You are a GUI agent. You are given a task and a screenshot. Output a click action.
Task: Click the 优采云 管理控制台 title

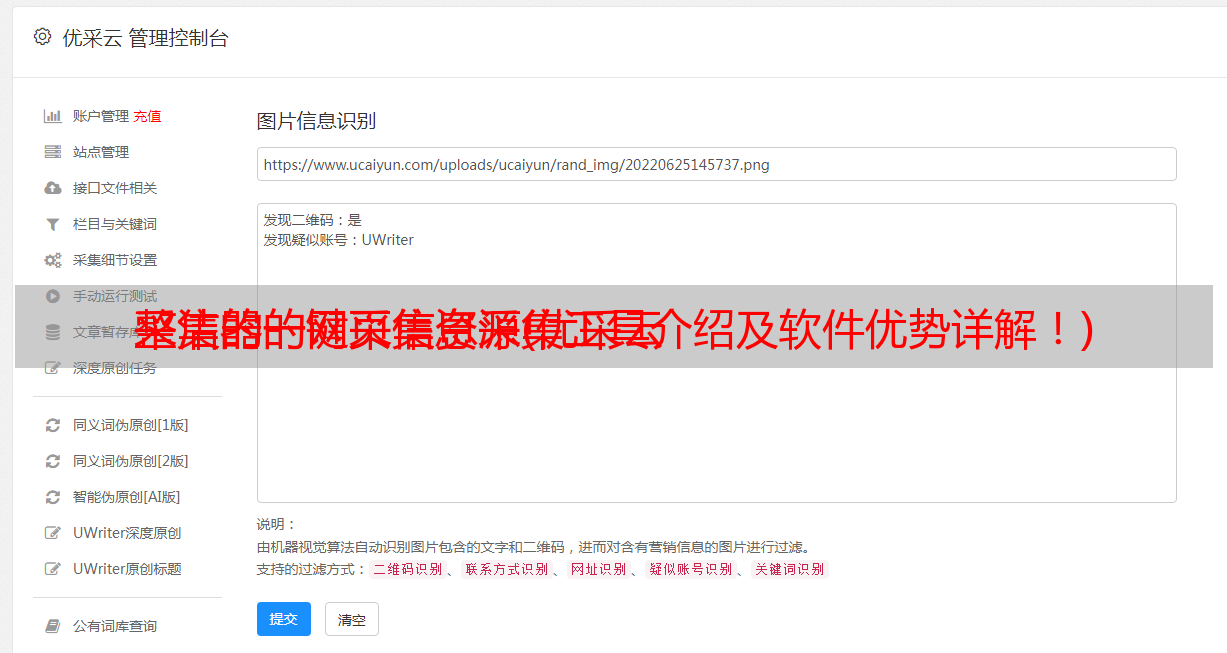[145, 38]
